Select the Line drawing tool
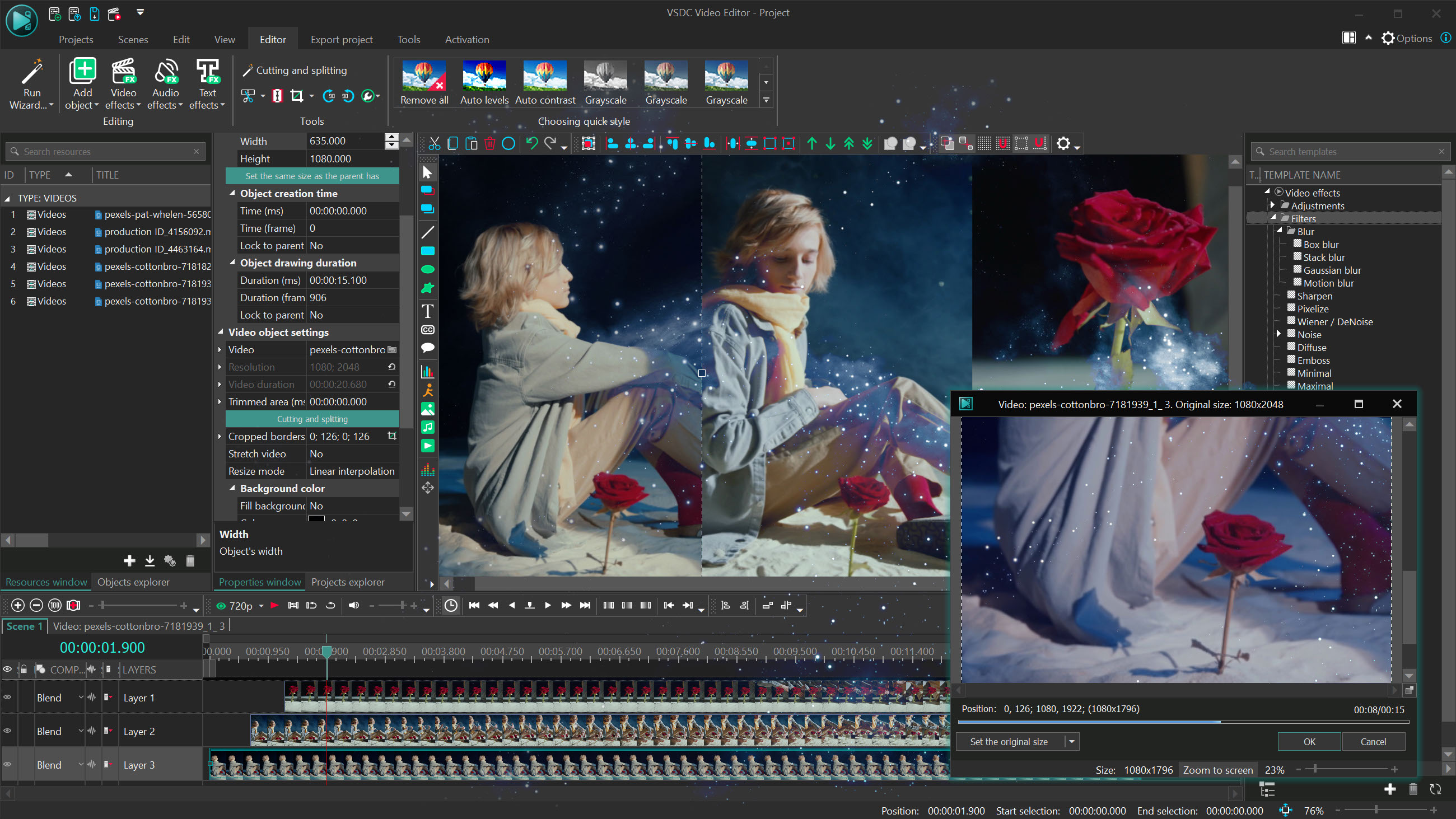 pos(427,232)
